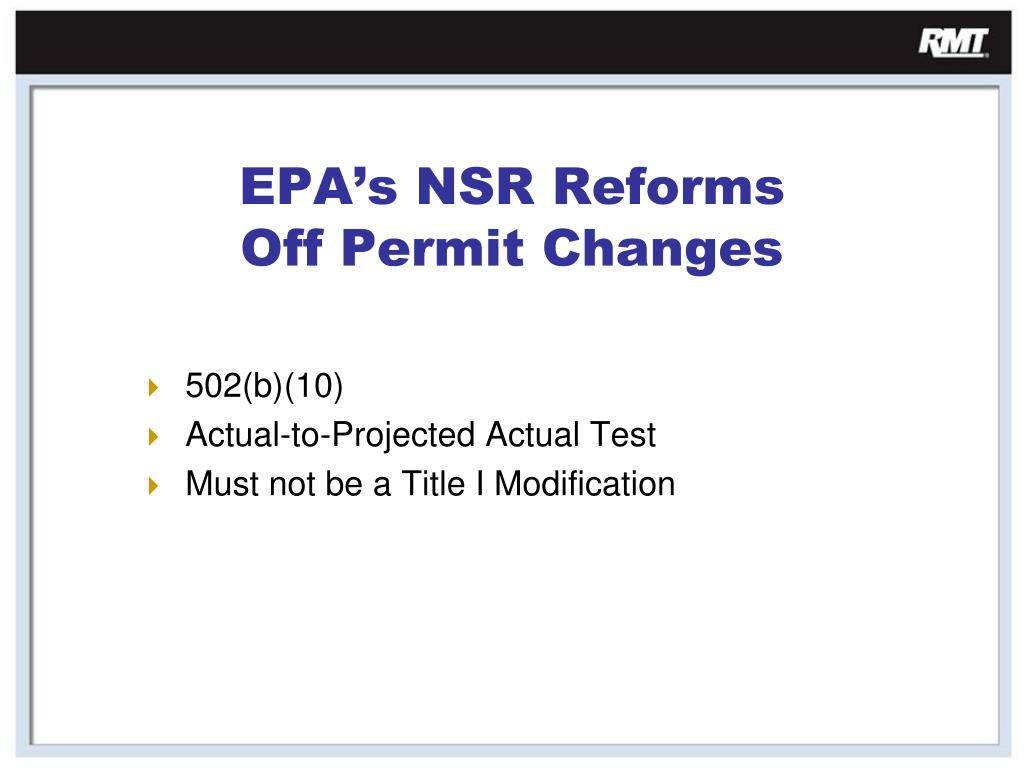Select the title line EPA's NSR Reforms

click(x=512, y=187)
